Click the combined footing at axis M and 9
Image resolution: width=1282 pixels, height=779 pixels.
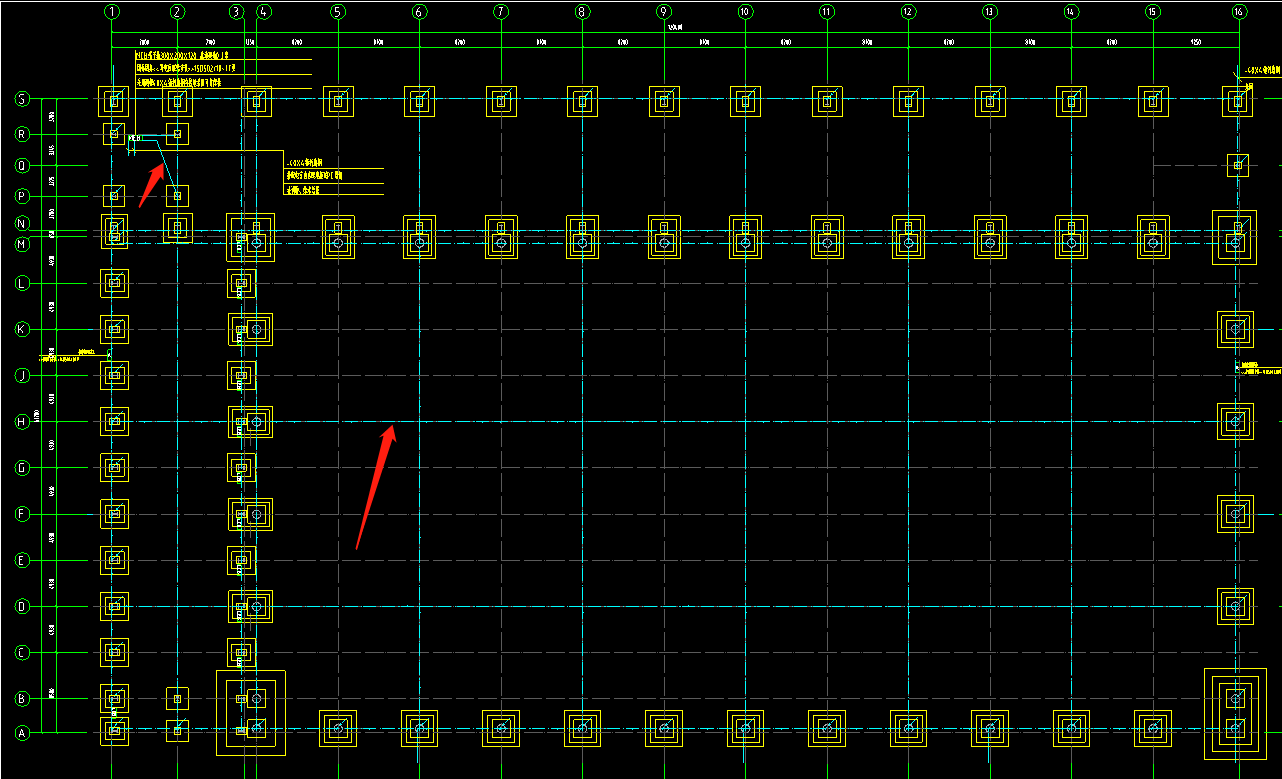click(x=664, y=237)
